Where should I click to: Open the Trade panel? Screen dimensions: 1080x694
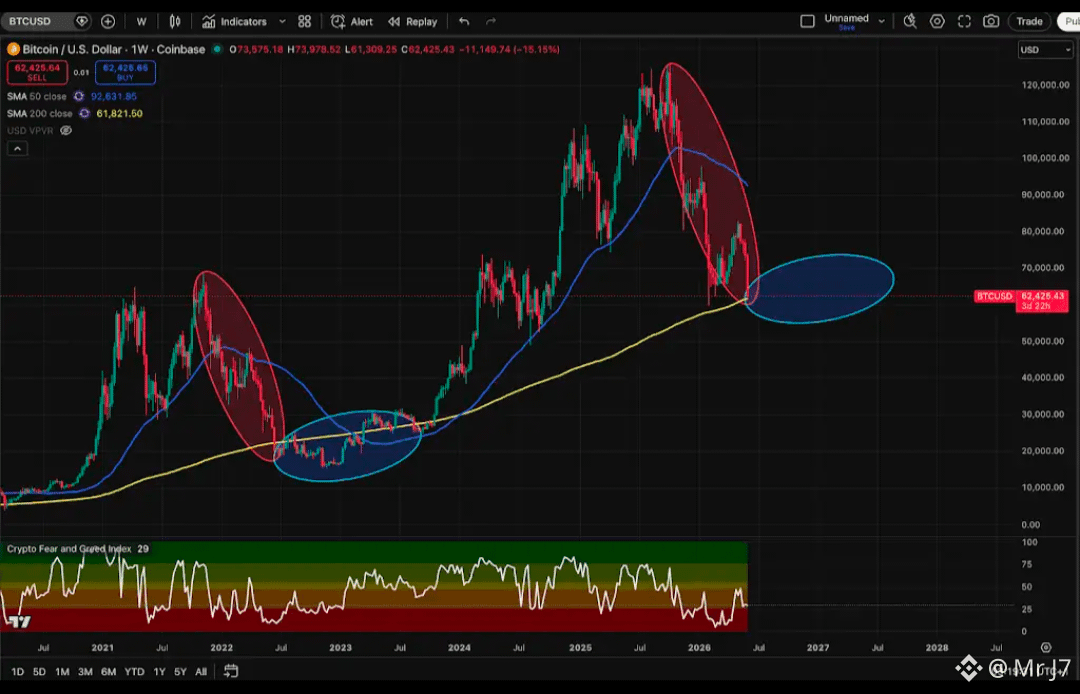coord(1029,21)
